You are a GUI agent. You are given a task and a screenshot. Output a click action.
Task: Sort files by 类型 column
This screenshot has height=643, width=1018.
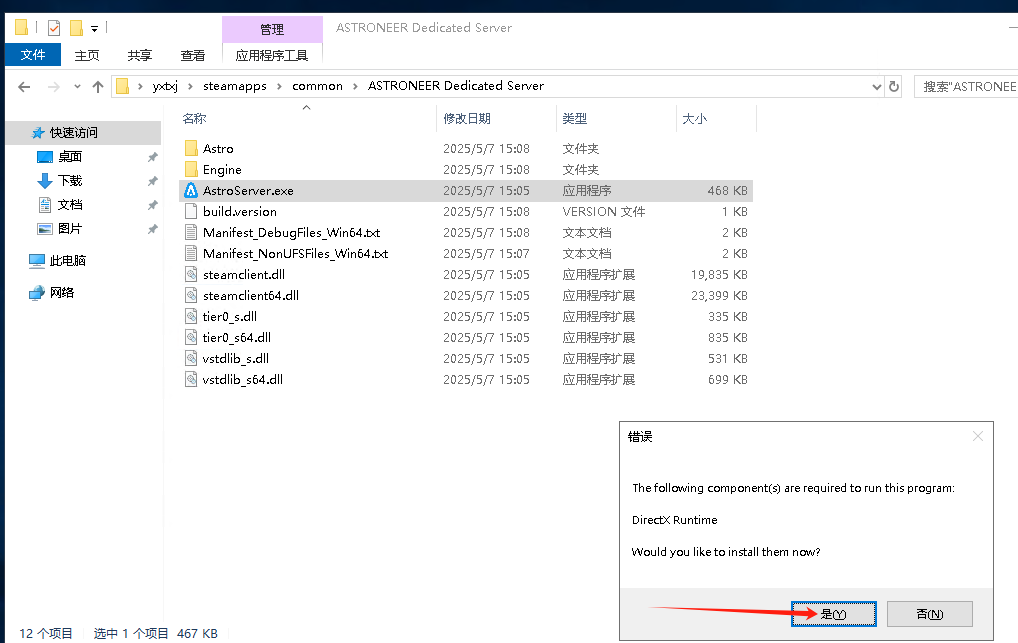[575, 119]
